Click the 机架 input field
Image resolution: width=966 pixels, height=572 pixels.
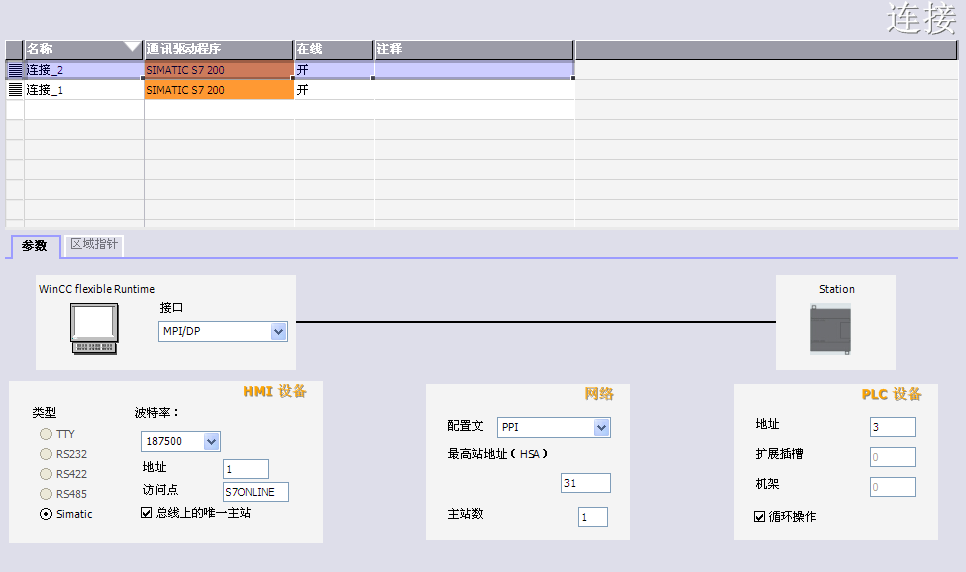click(x=893, y=487)
